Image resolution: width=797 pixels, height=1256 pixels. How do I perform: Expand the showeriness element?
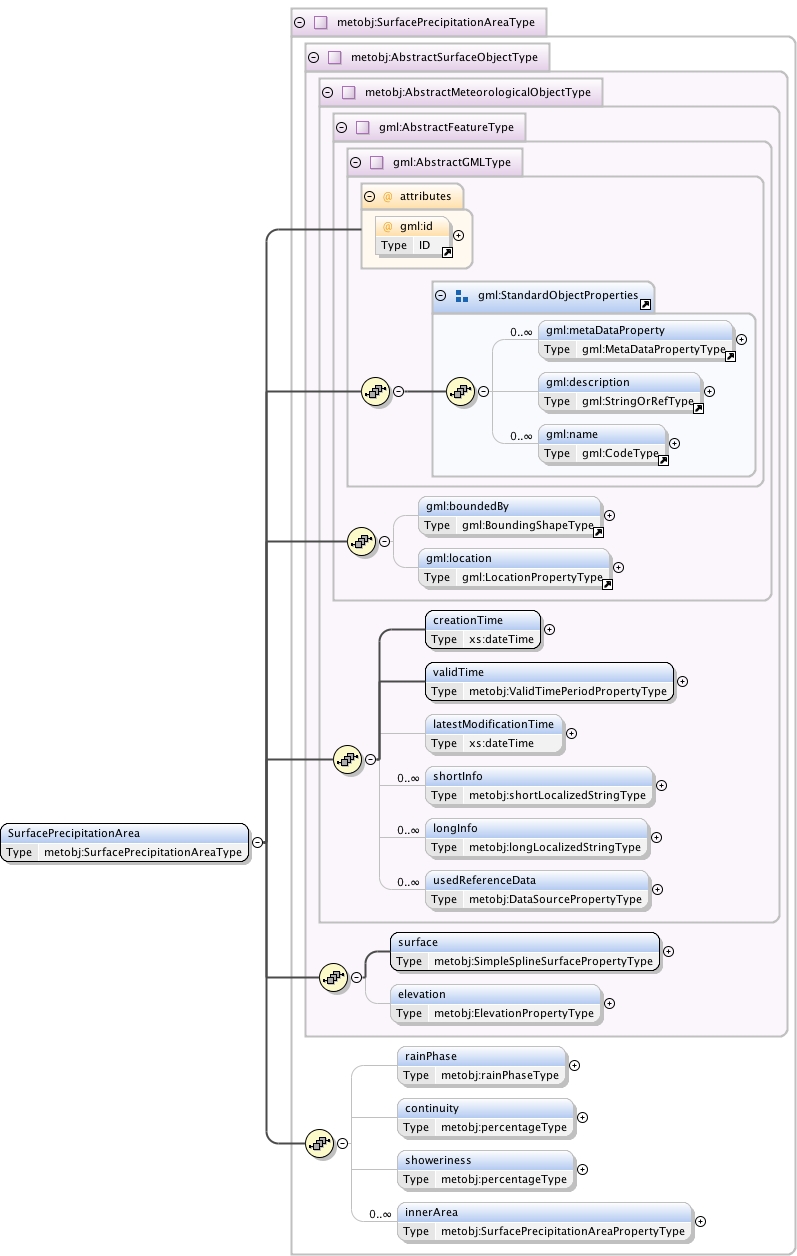tap(582, 1169)
